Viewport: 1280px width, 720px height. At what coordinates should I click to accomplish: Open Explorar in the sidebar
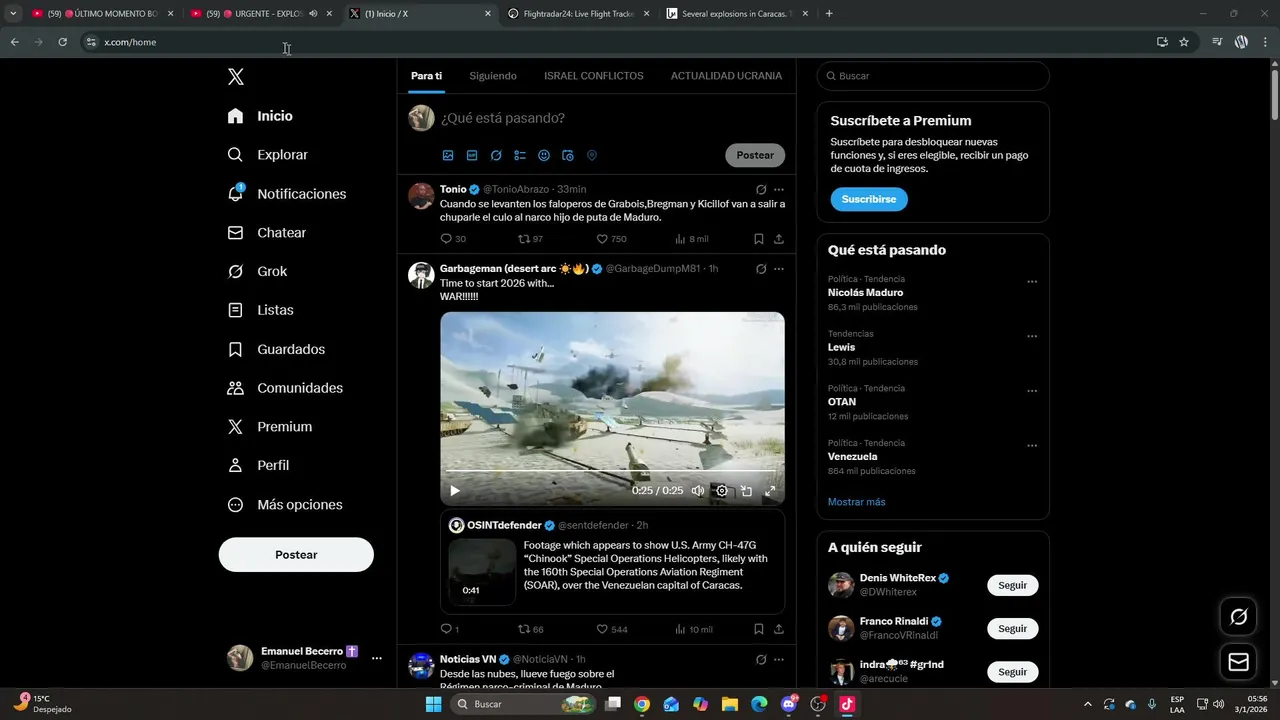(x=267, y=155)
